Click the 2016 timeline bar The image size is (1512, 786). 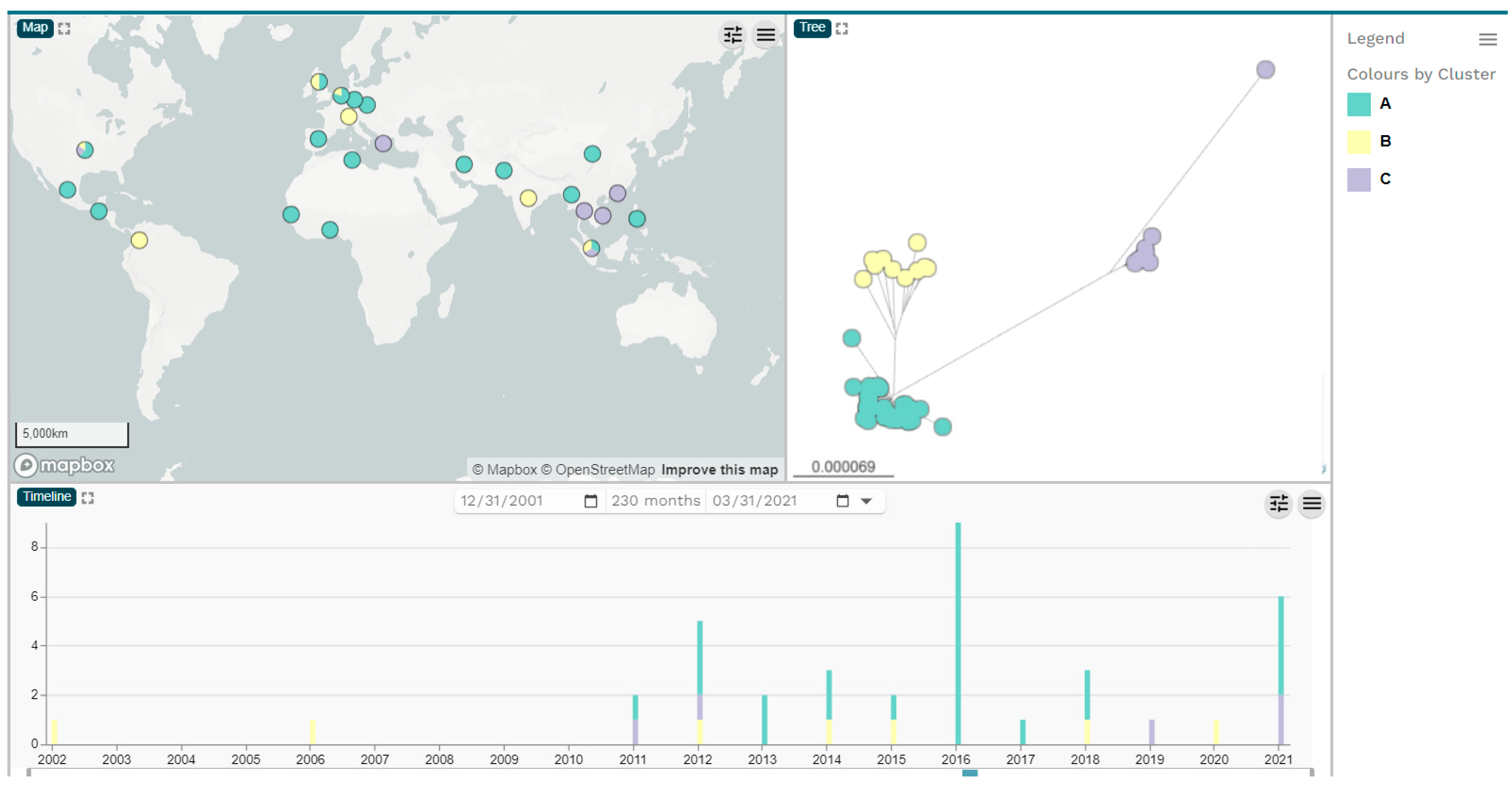pyautogui.click(x=958, y=634)
